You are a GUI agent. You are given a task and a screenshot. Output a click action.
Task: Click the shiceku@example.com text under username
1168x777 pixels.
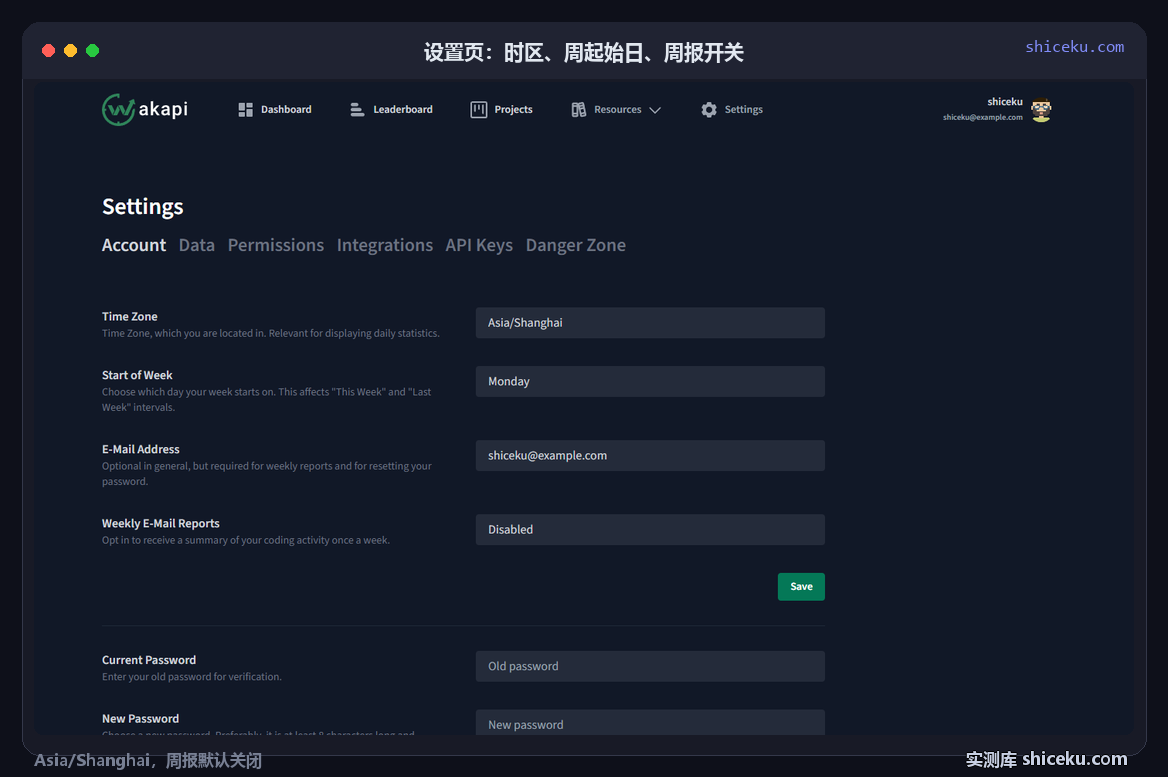(983, 118)
